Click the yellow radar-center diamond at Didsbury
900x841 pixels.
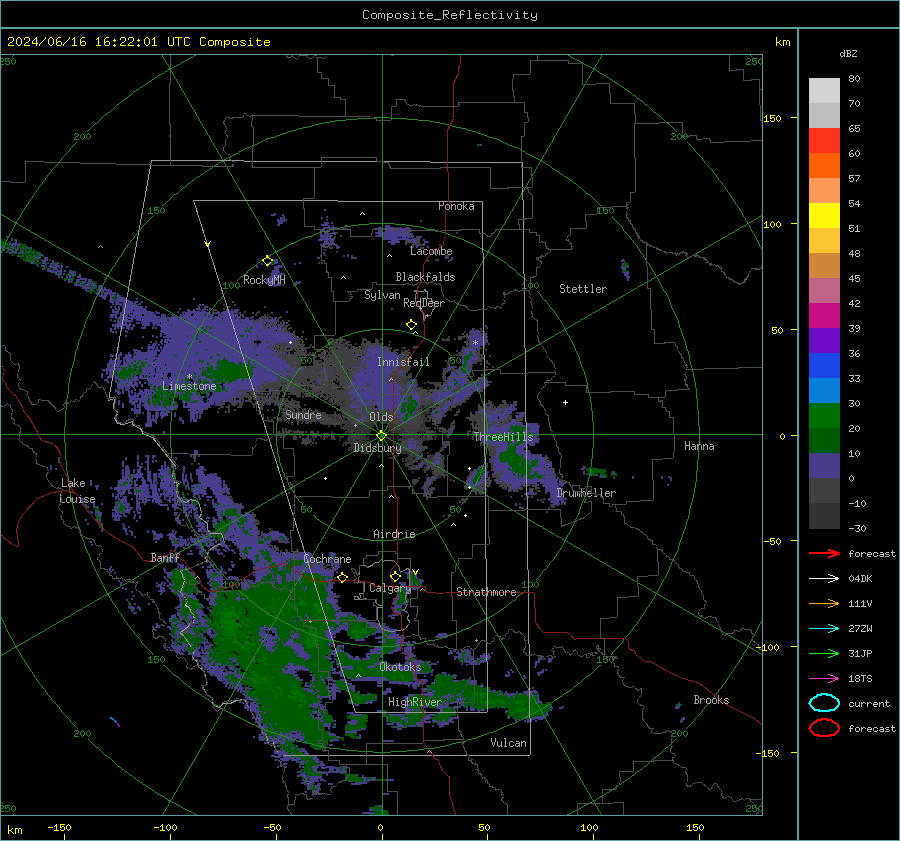click(381, 436)
